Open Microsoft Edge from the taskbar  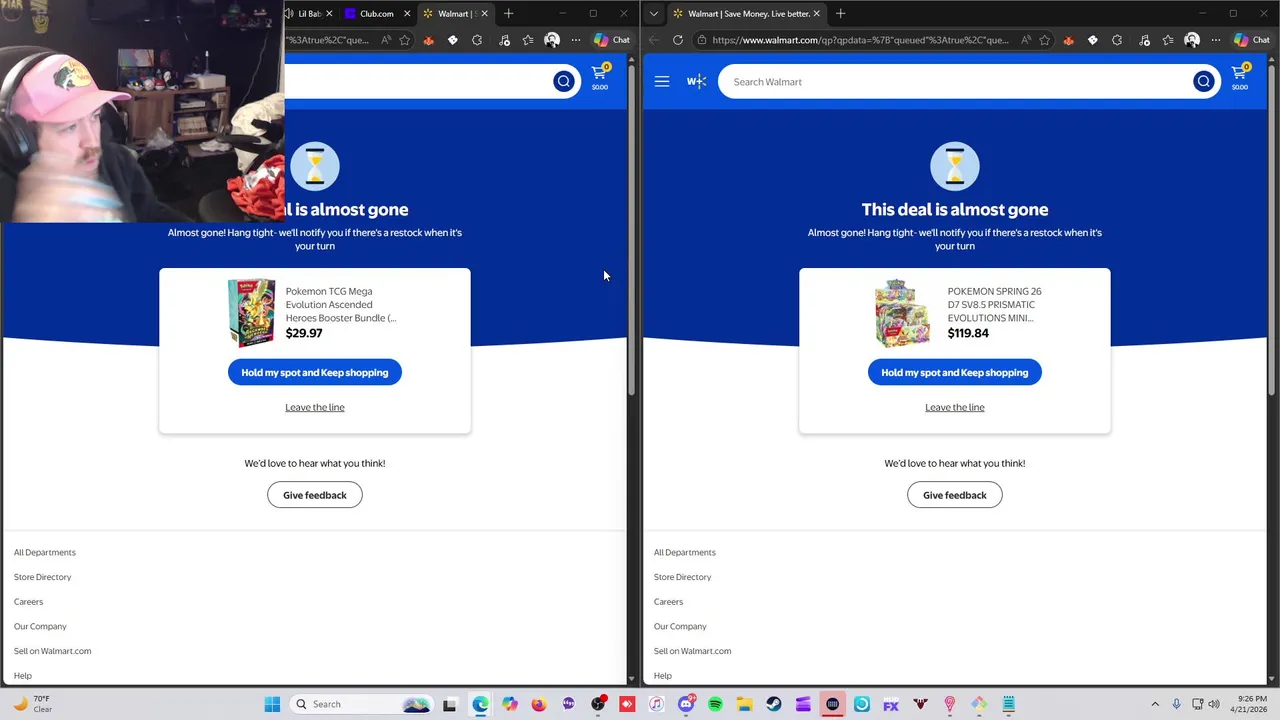480,704
